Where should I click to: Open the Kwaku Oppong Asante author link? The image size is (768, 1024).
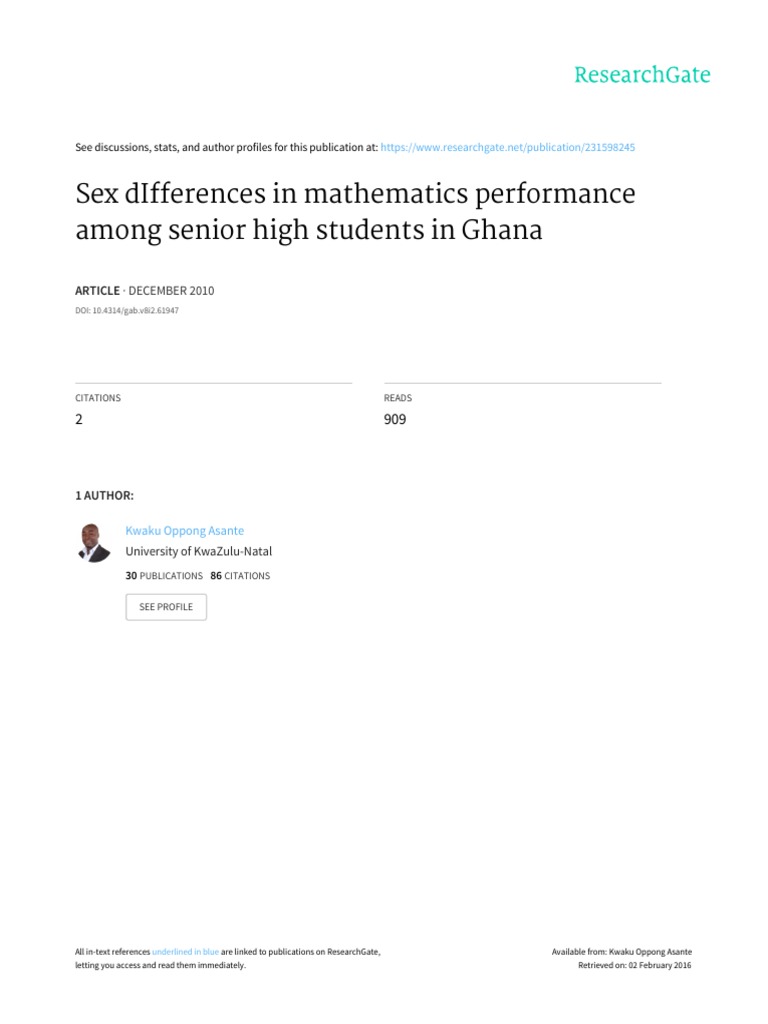184,531
